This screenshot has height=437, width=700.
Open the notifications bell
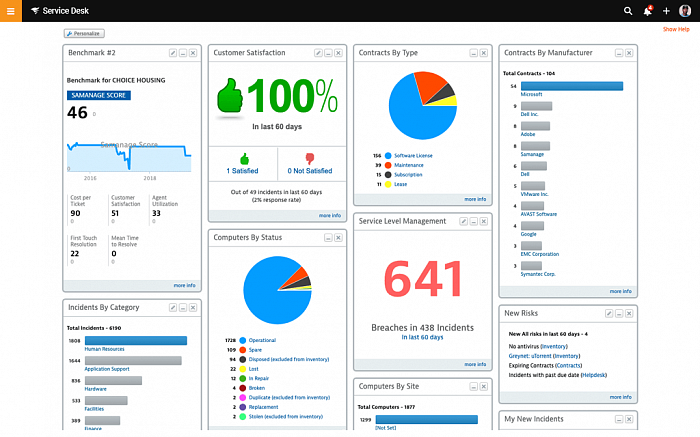coord(647,10)
